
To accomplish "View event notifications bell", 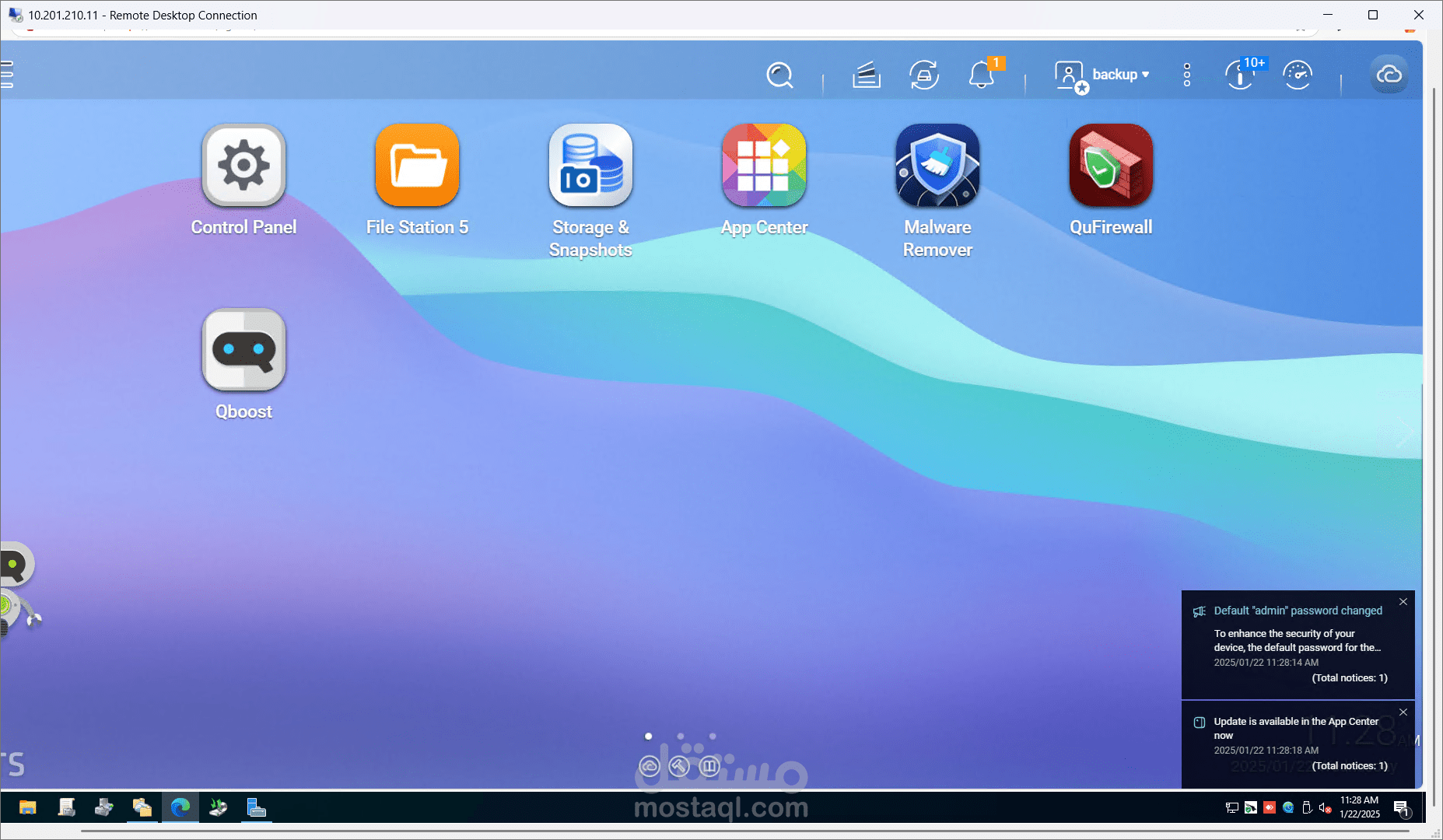I will (x=982, y=75).
